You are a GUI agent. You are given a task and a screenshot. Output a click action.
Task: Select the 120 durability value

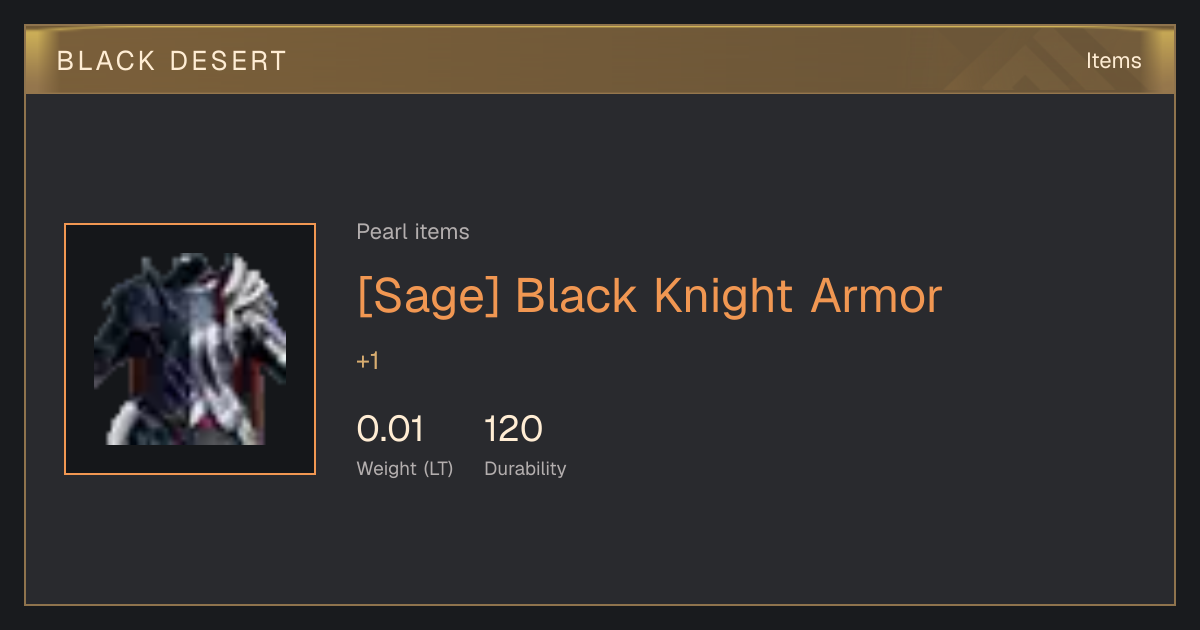pyautogui.click(x=513, y=429)
